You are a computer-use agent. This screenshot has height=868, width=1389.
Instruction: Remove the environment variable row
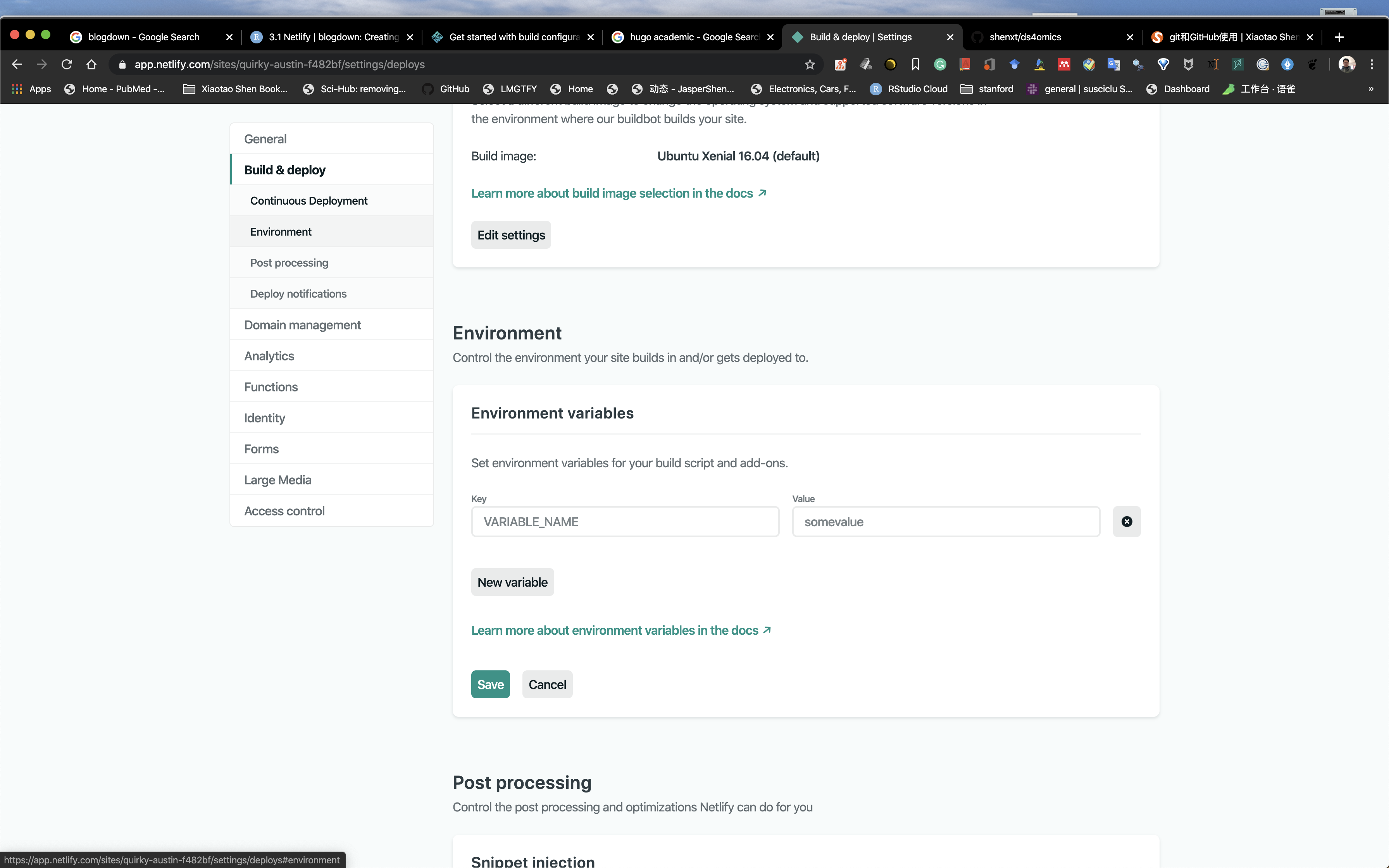(x=1126, y=521)
